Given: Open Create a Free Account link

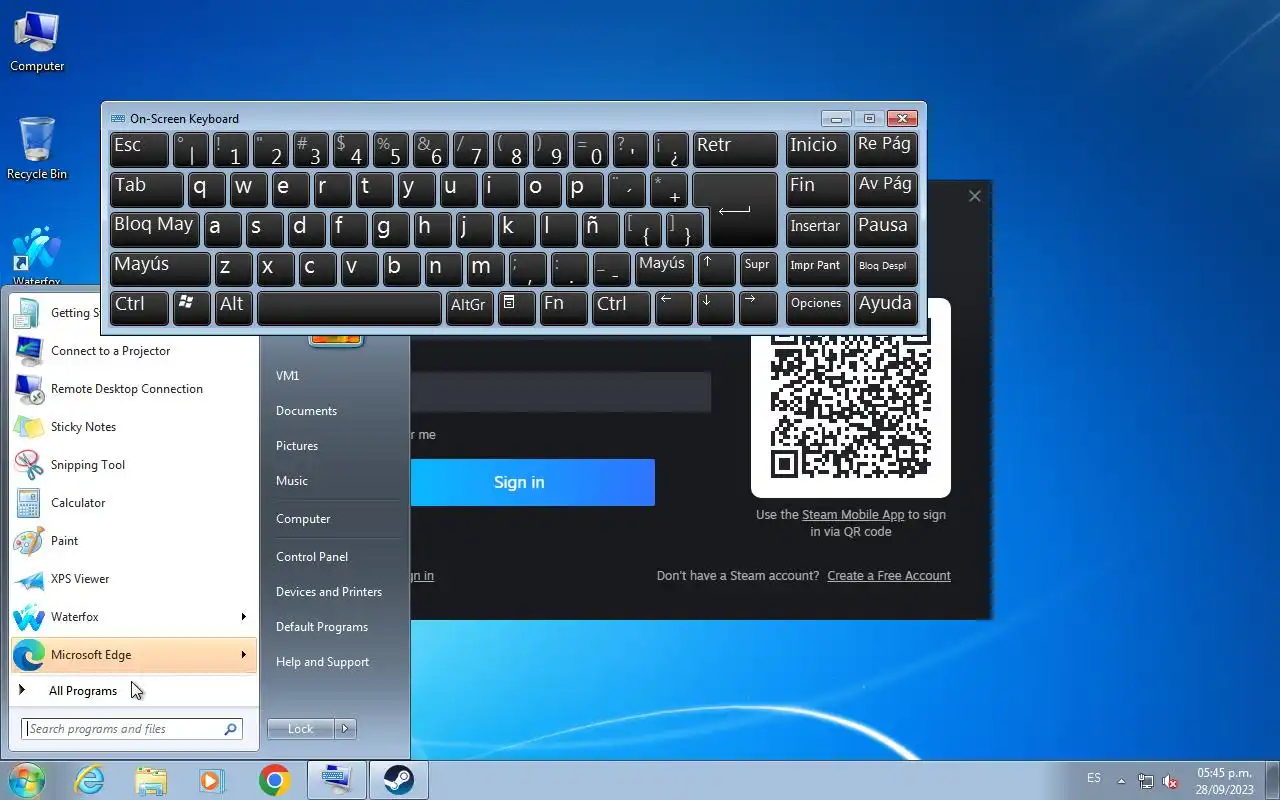Looking at the screenshot, I should coord(889,576).
